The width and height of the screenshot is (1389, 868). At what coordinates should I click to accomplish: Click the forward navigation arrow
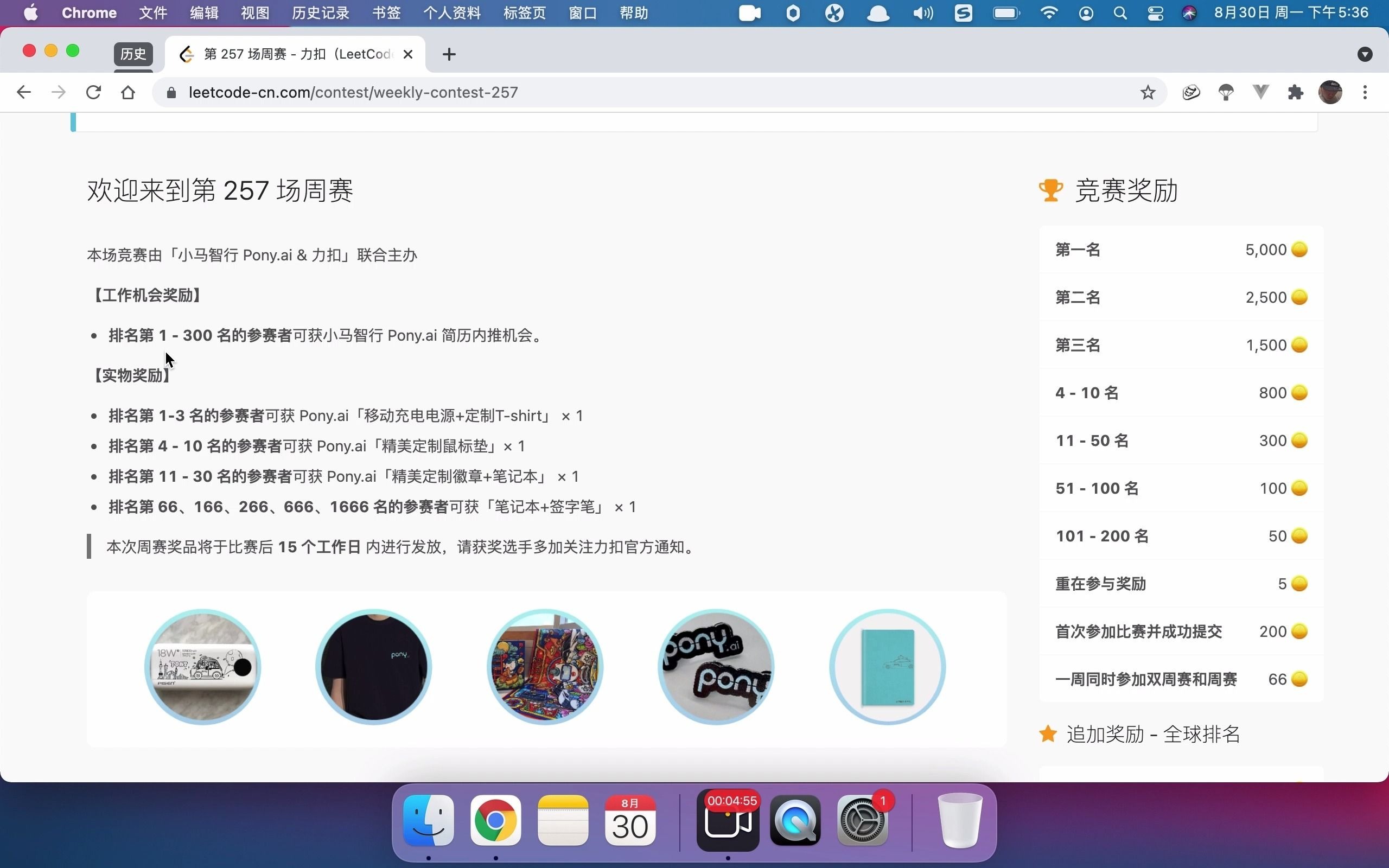point(58,92)
